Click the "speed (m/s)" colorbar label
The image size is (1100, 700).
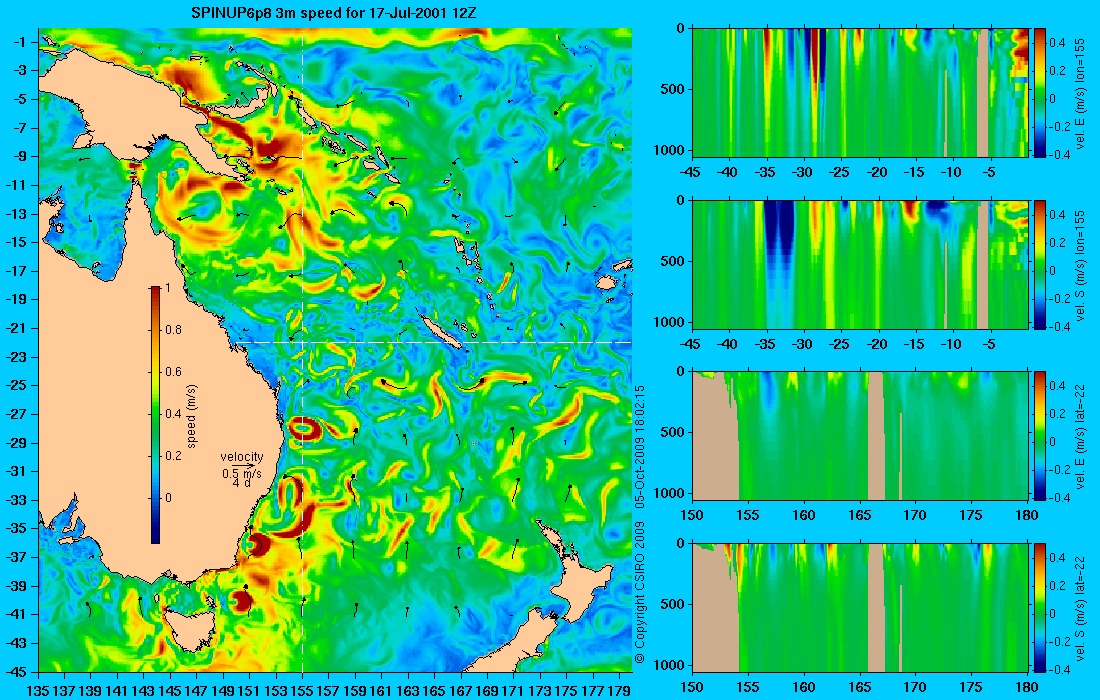click(x=192, y=416)
